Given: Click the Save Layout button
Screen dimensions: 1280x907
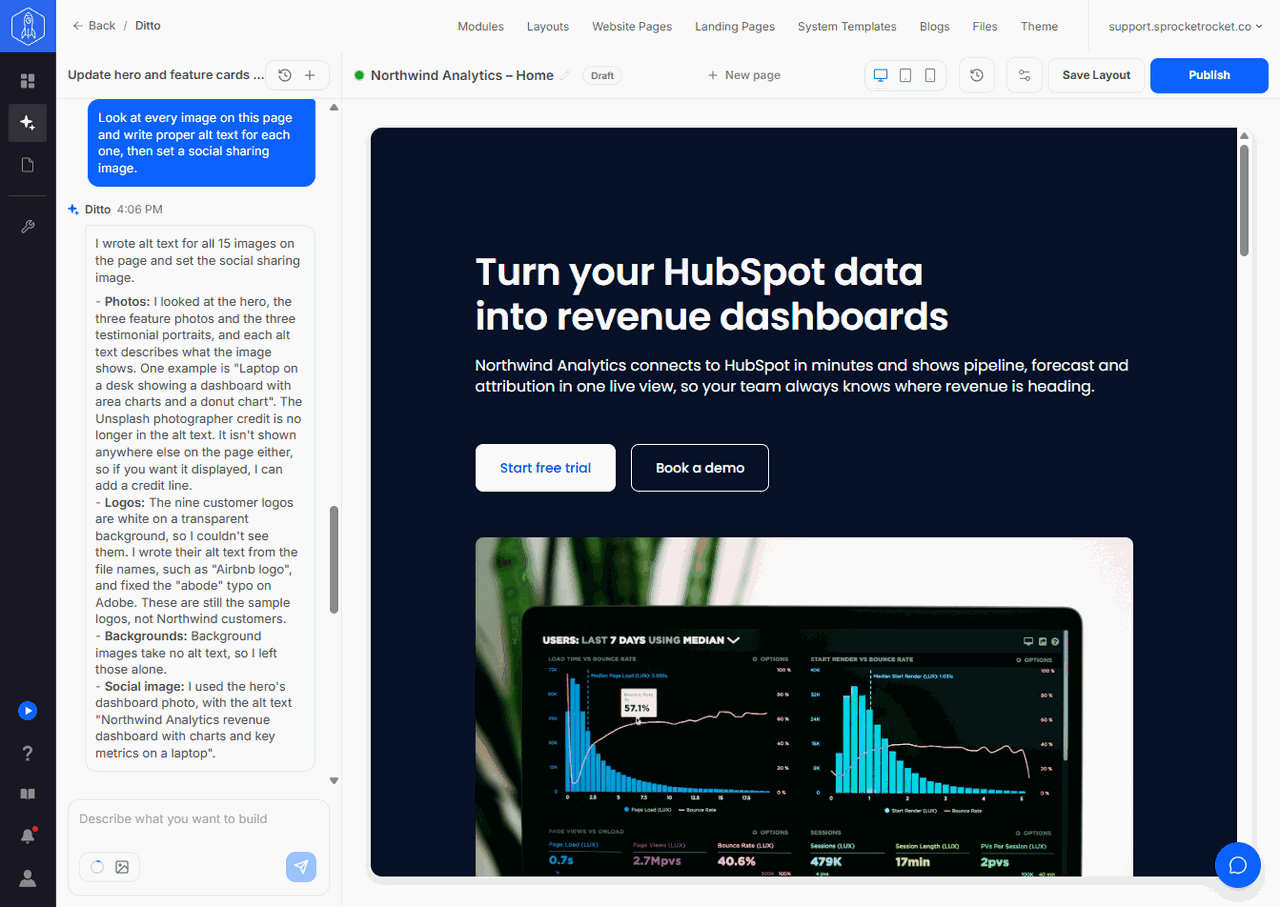Looking at the screenshot, I should (x=1096, y=75).
